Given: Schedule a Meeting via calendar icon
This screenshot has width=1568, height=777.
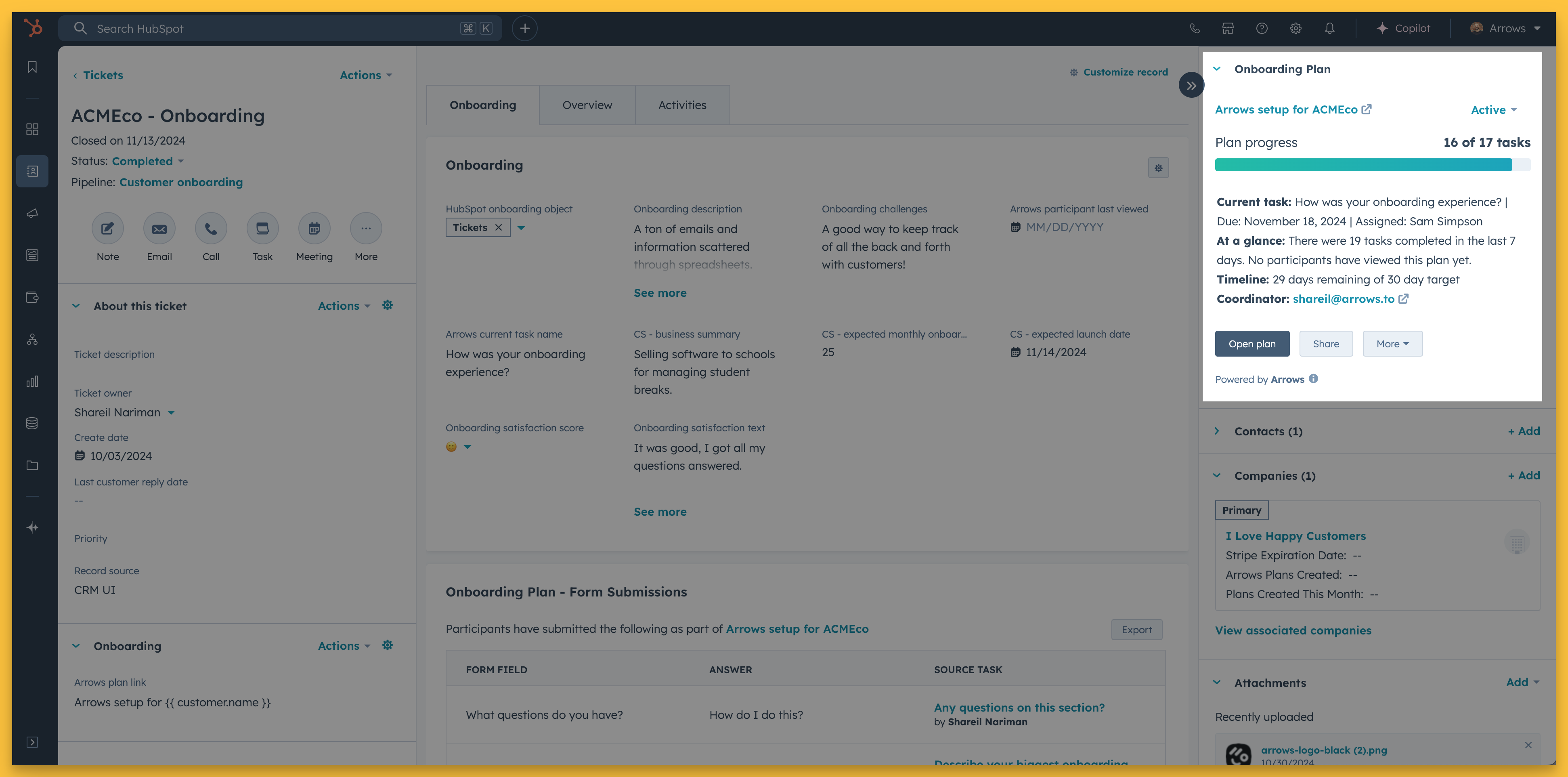Looking at the screenshot, I should point(314,228).
